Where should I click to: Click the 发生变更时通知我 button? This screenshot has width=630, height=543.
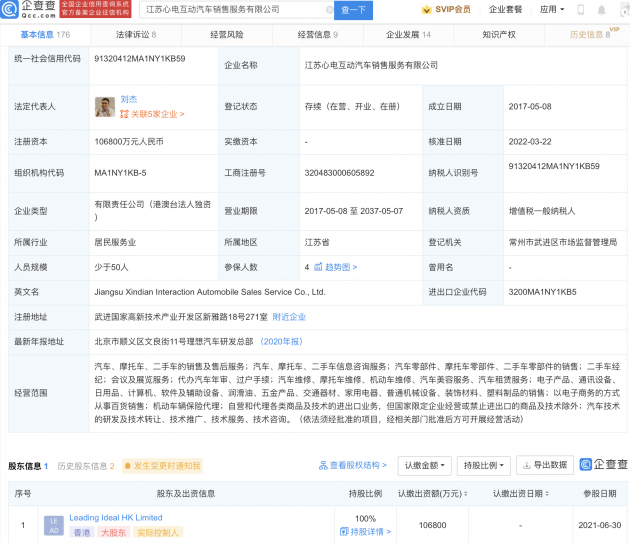162,466
